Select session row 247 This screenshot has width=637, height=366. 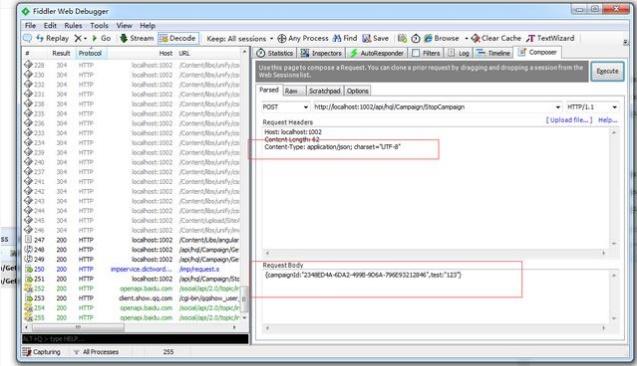pyautogui.click(x=132, y=240)
